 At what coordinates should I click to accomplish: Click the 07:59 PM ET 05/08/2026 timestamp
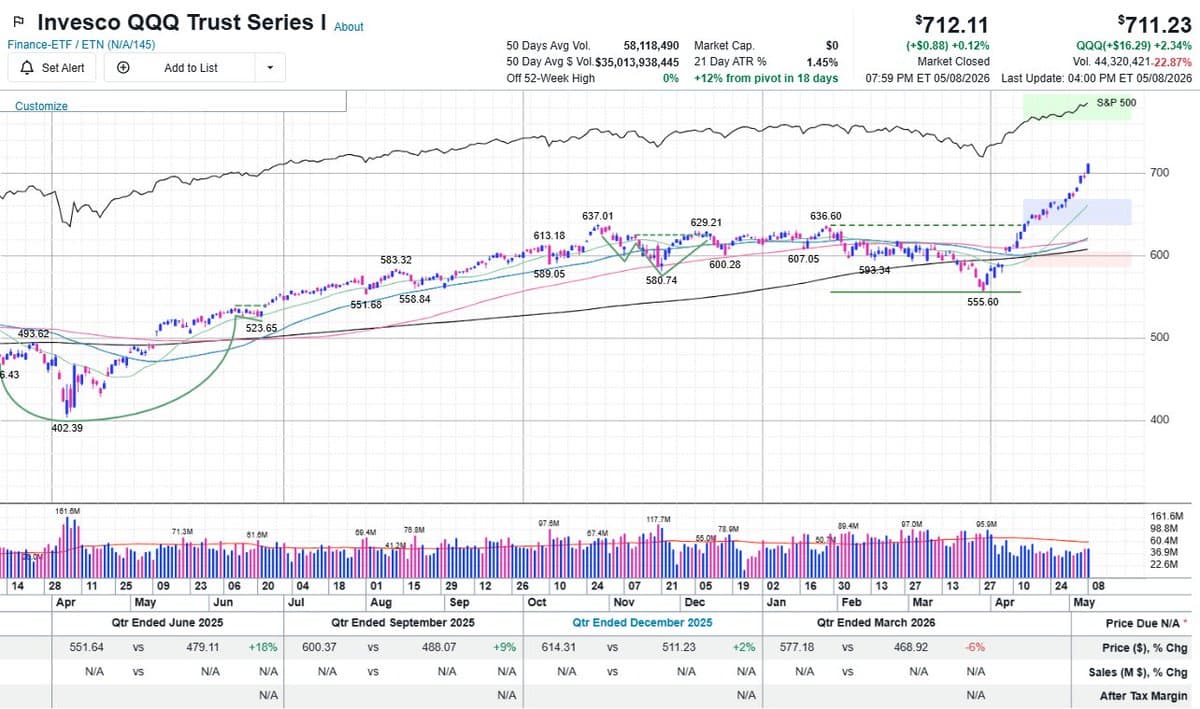click(x=927, y=78)
